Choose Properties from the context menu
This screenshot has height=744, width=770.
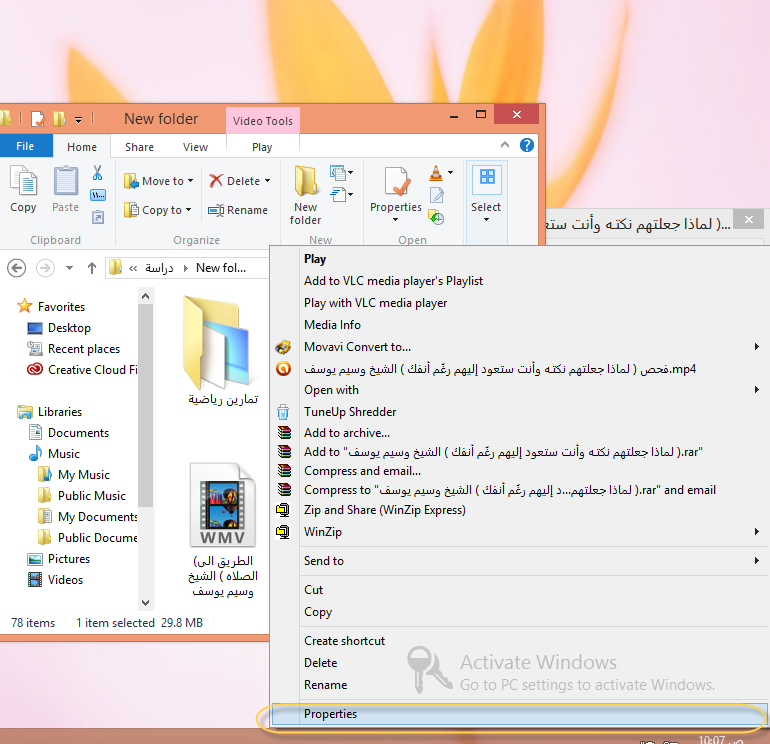click(x=331, y=714)
